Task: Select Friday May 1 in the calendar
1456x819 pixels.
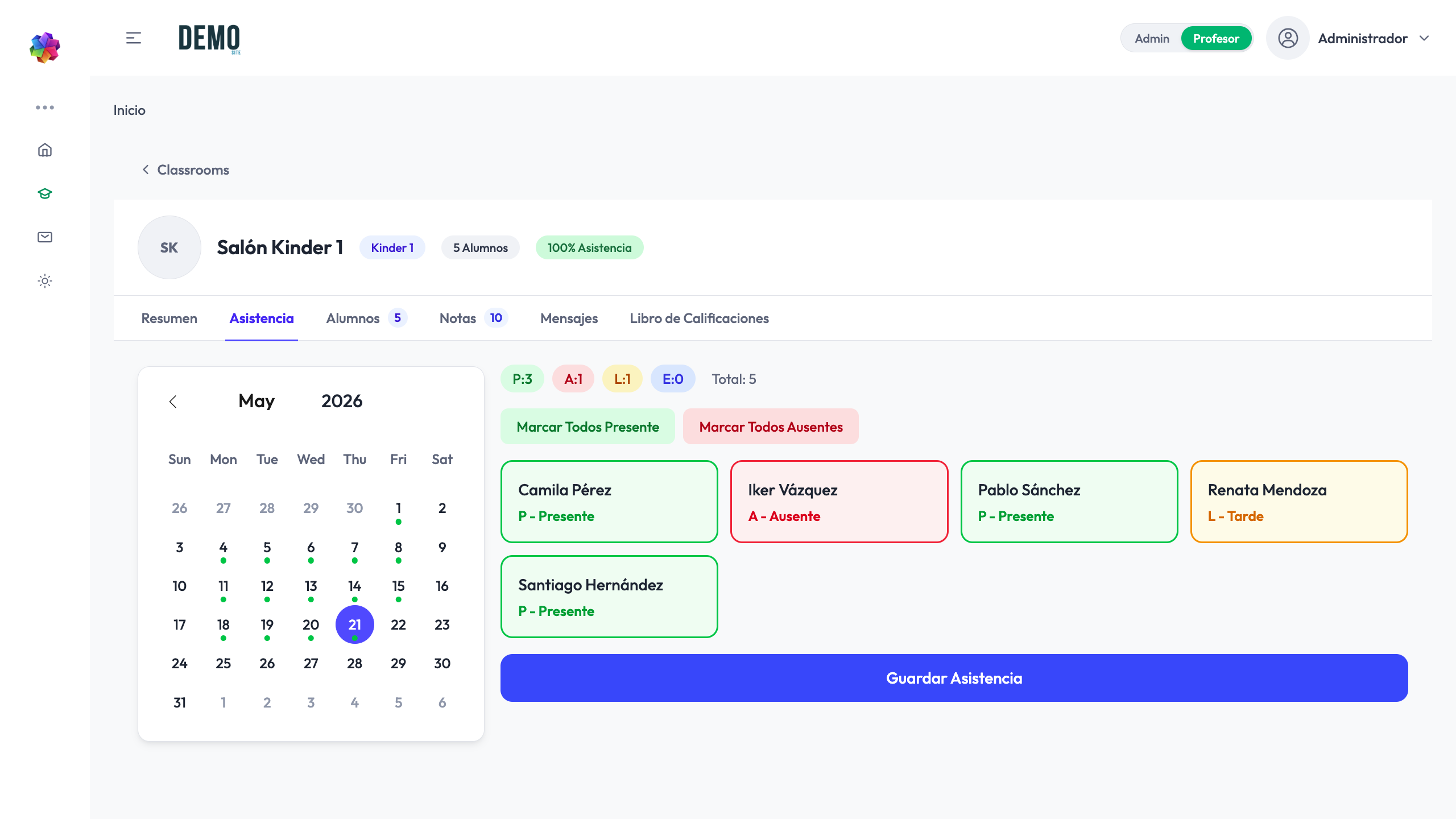Action: 398,508
